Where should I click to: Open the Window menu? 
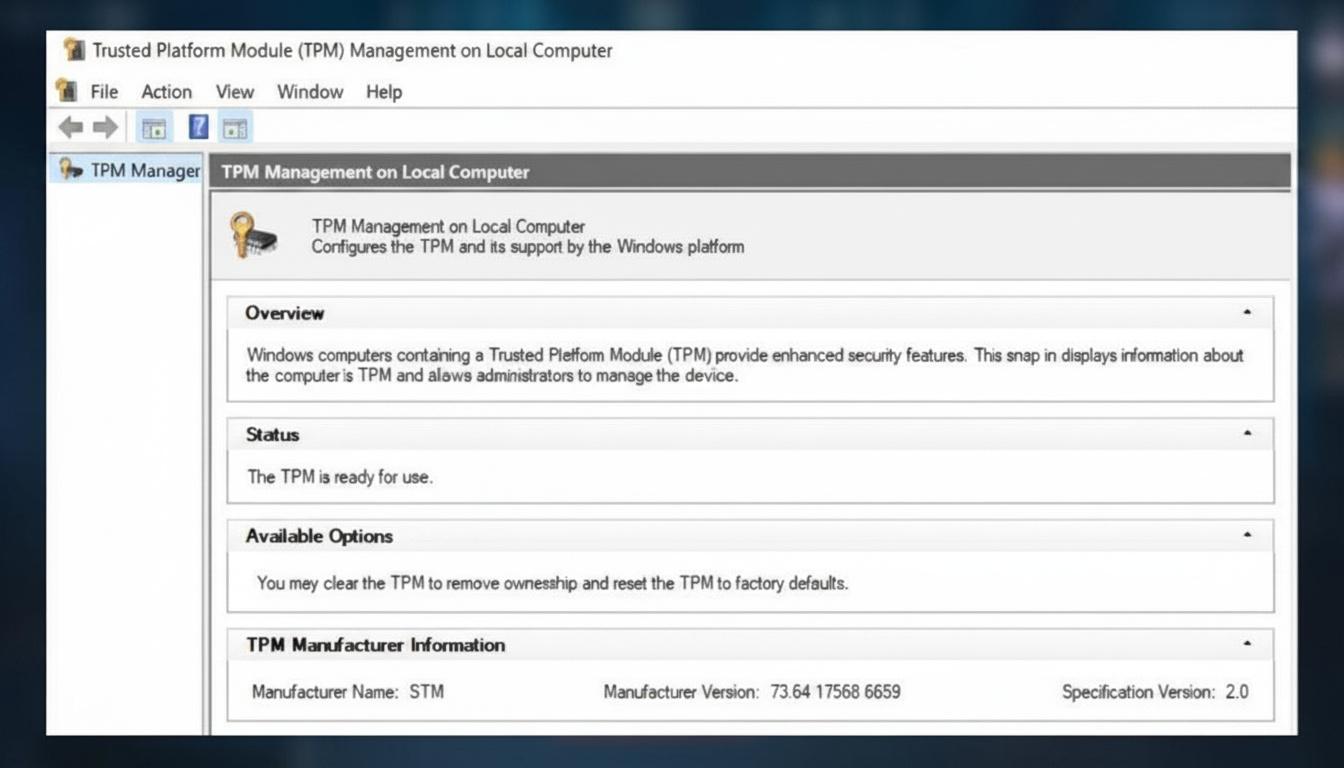pyautogui.click(x=310, y=92)
